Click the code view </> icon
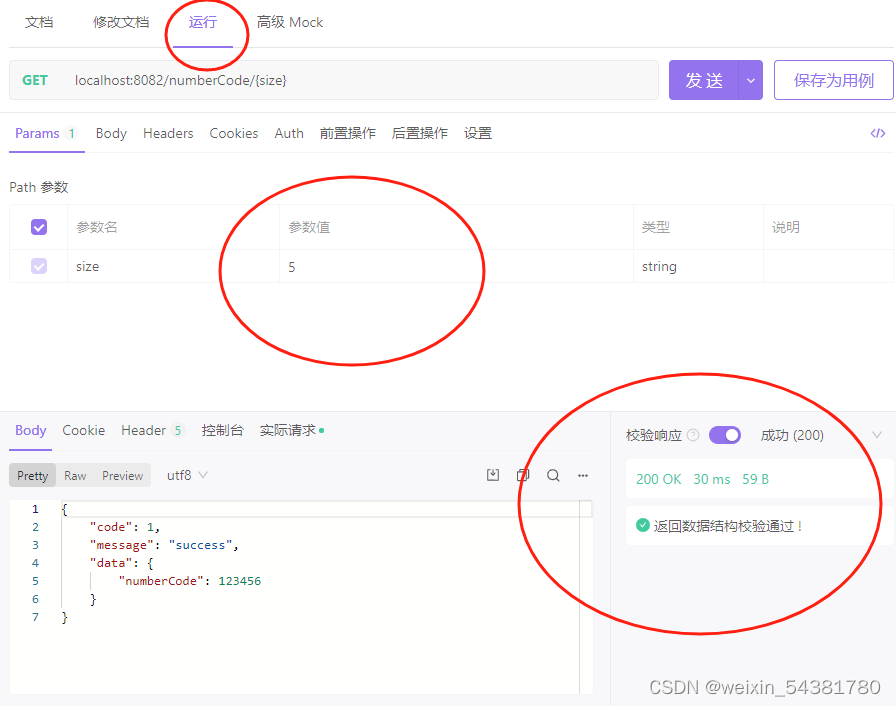This screenshot has height=706, width=896. click(877, 132)
